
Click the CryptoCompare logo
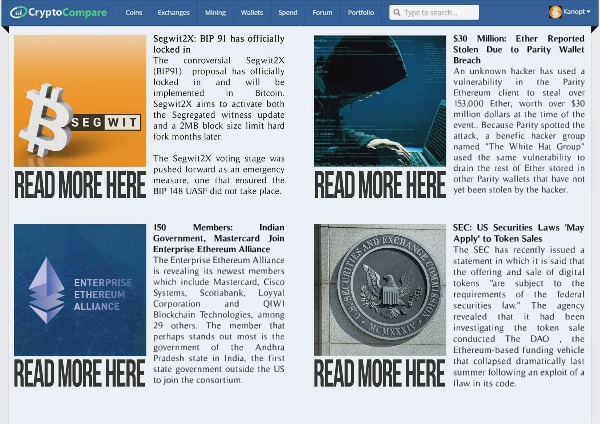click(x=58, y=12)
